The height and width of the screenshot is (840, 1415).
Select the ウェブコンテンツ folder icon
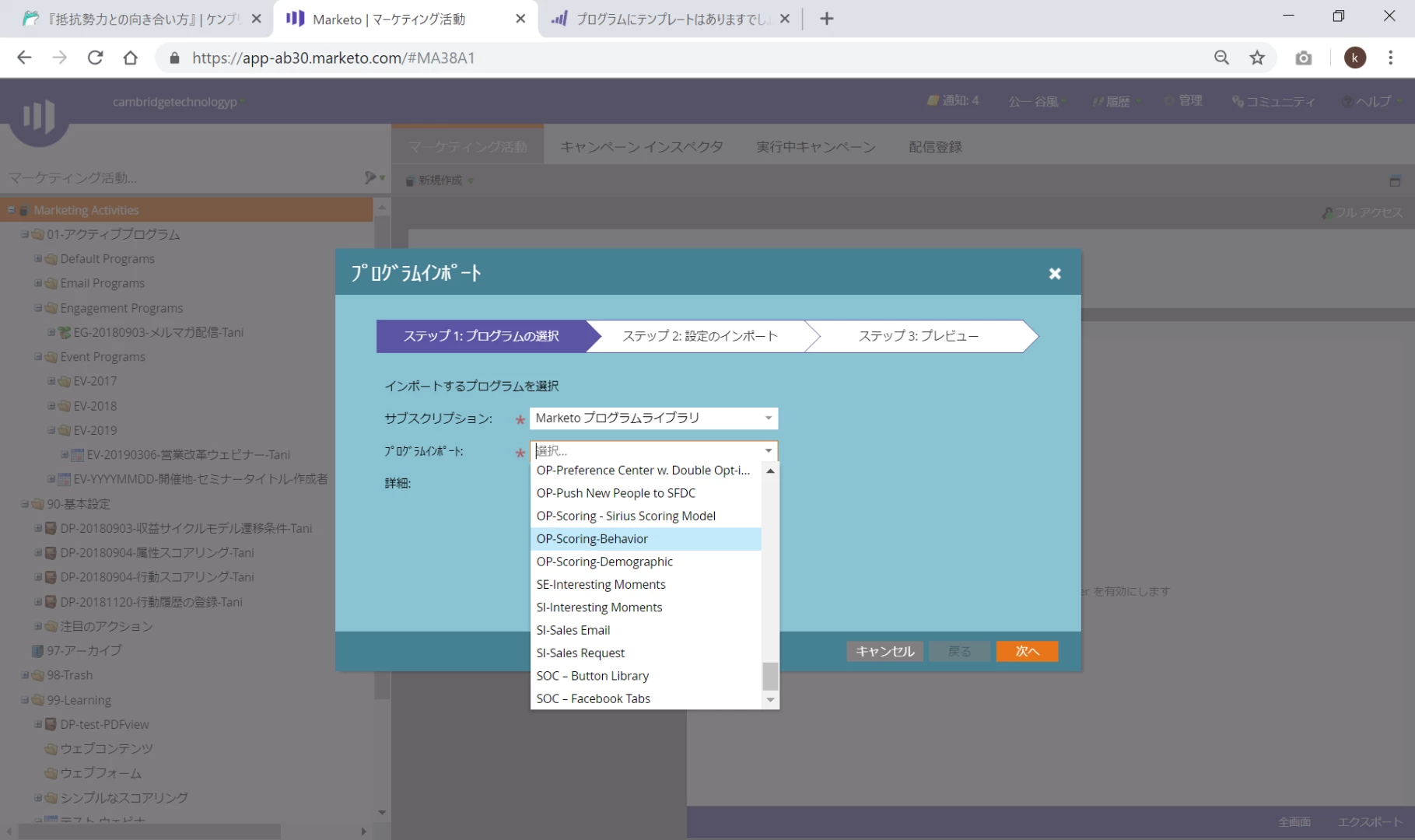(51, 749)
